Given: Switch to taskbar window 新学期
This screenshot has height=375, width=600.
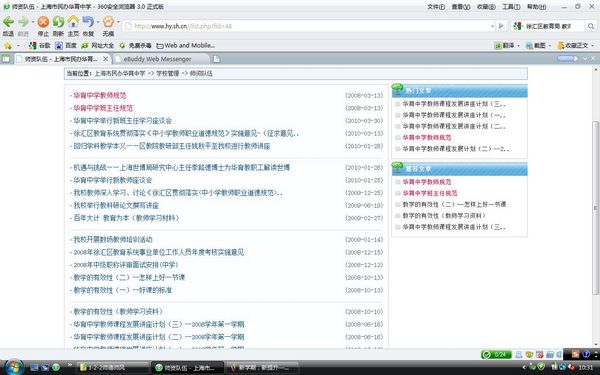Looking at the screenshot, I should (x=262, y=367).
